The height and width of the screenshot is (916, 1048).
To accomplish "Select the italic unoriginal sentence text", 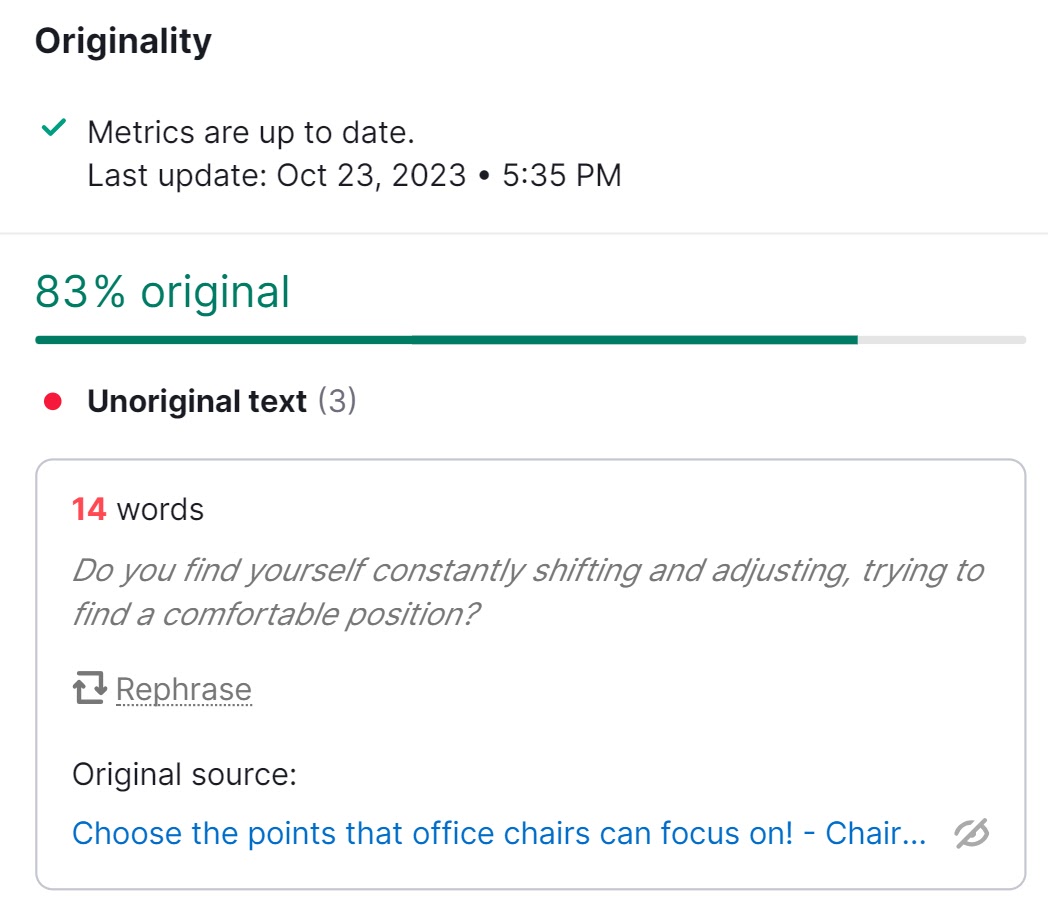I will (520, 590).
